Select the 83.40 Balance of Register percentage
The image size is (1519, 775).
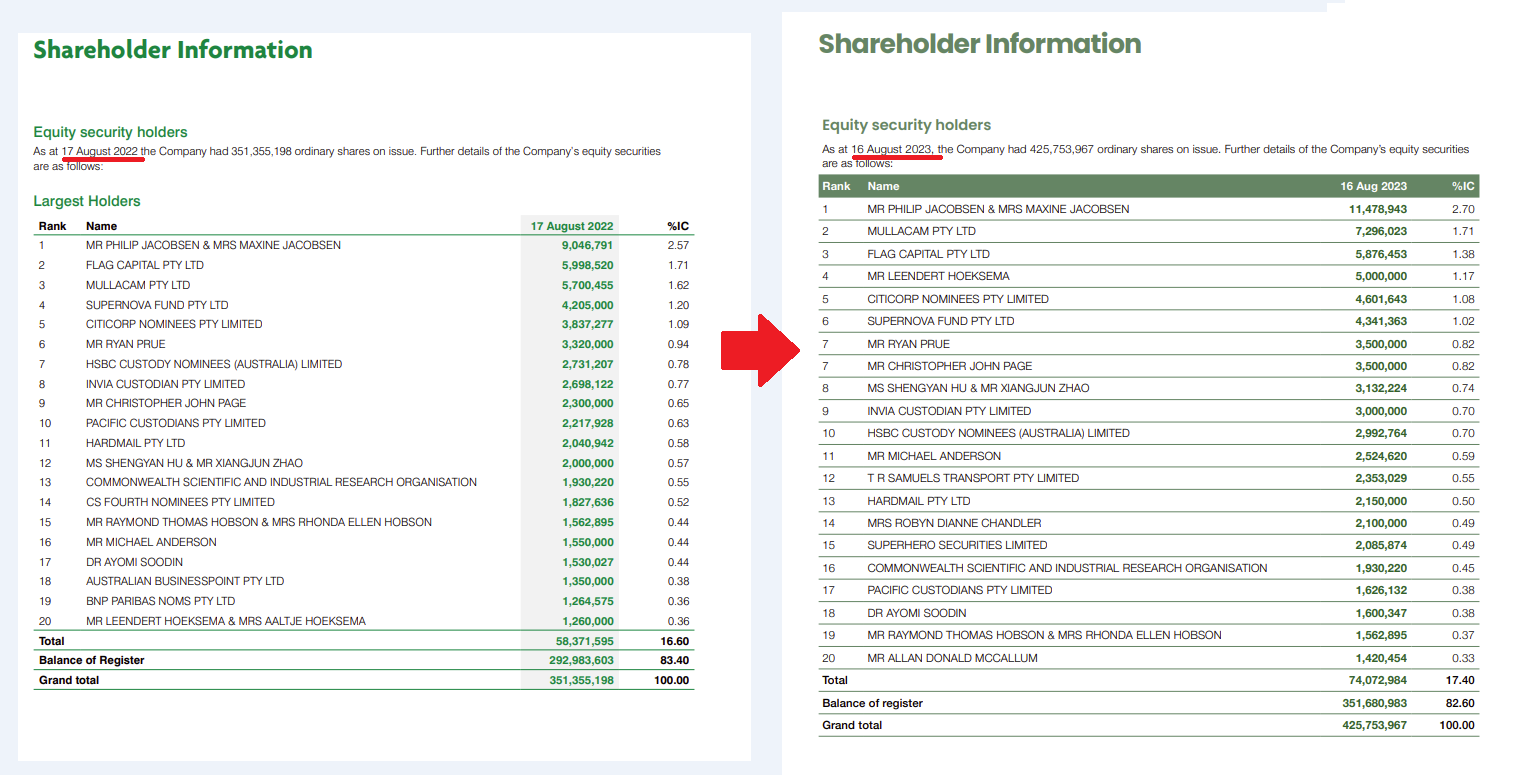click(674, 660)
